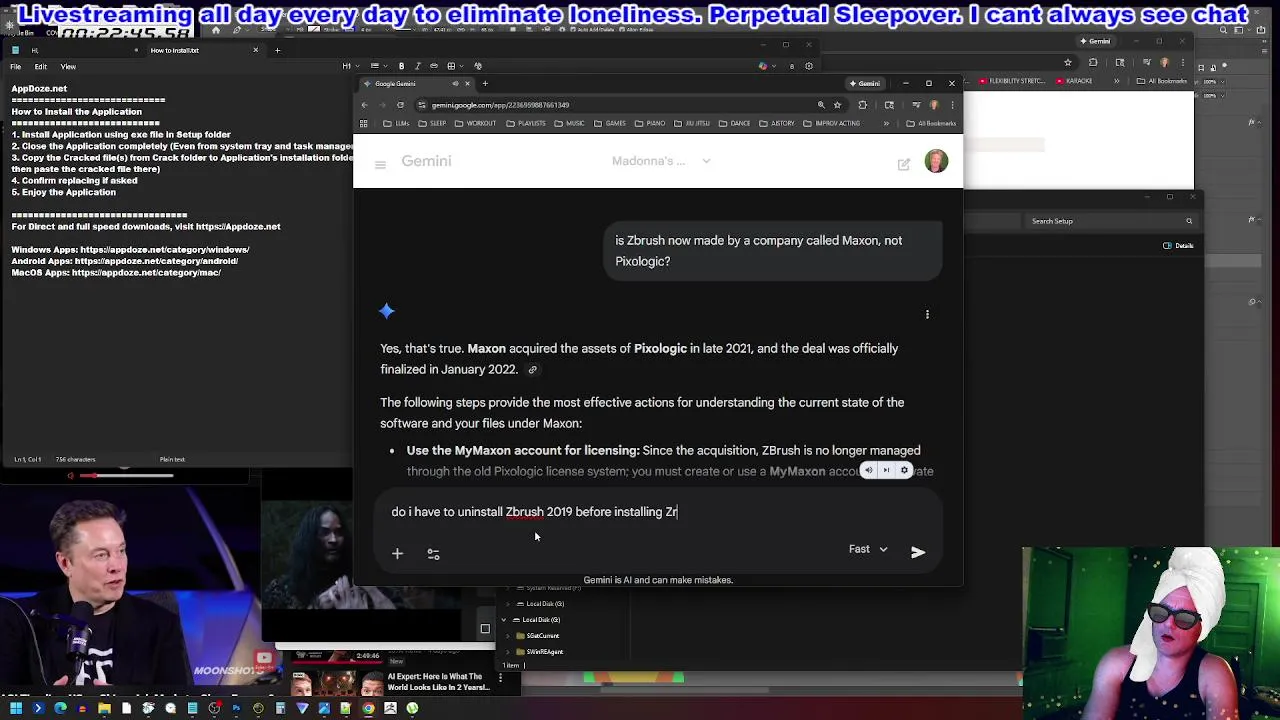Click Gemini side panel button in title bar
The width and height of the screenshot is (1280, 720).
pos(865,83)
